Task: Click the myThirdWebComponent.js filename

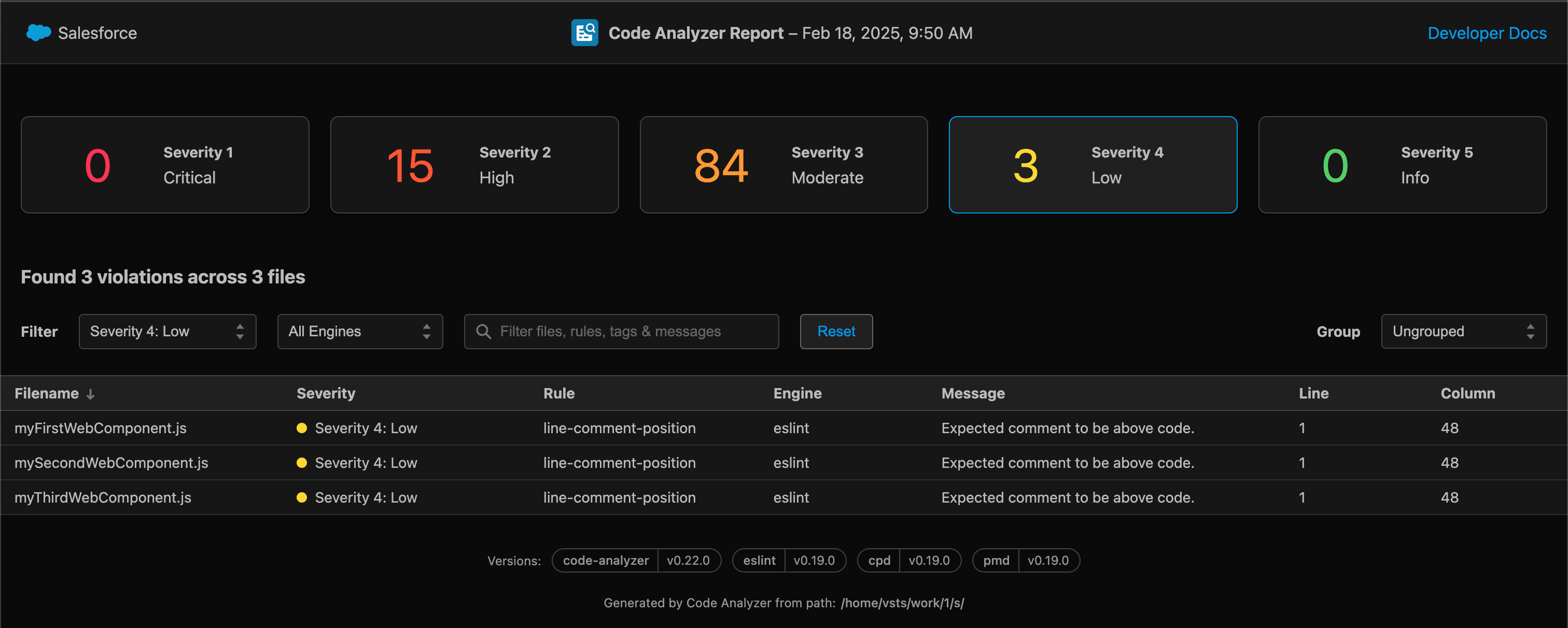Action: pyautogui.click(x=102, y=498)
